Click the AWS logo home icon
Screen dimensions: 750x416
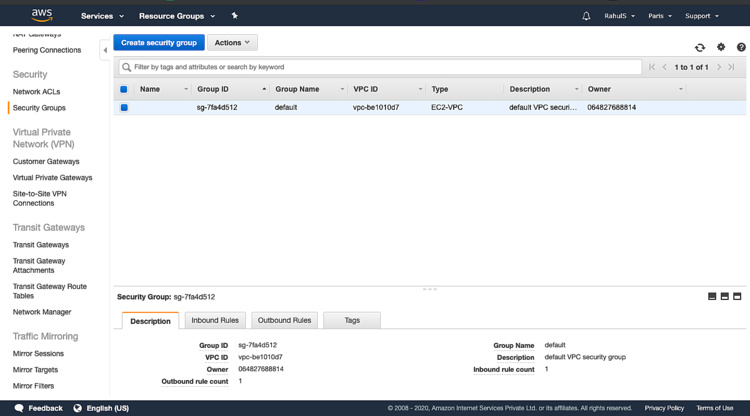pos(41,15)
